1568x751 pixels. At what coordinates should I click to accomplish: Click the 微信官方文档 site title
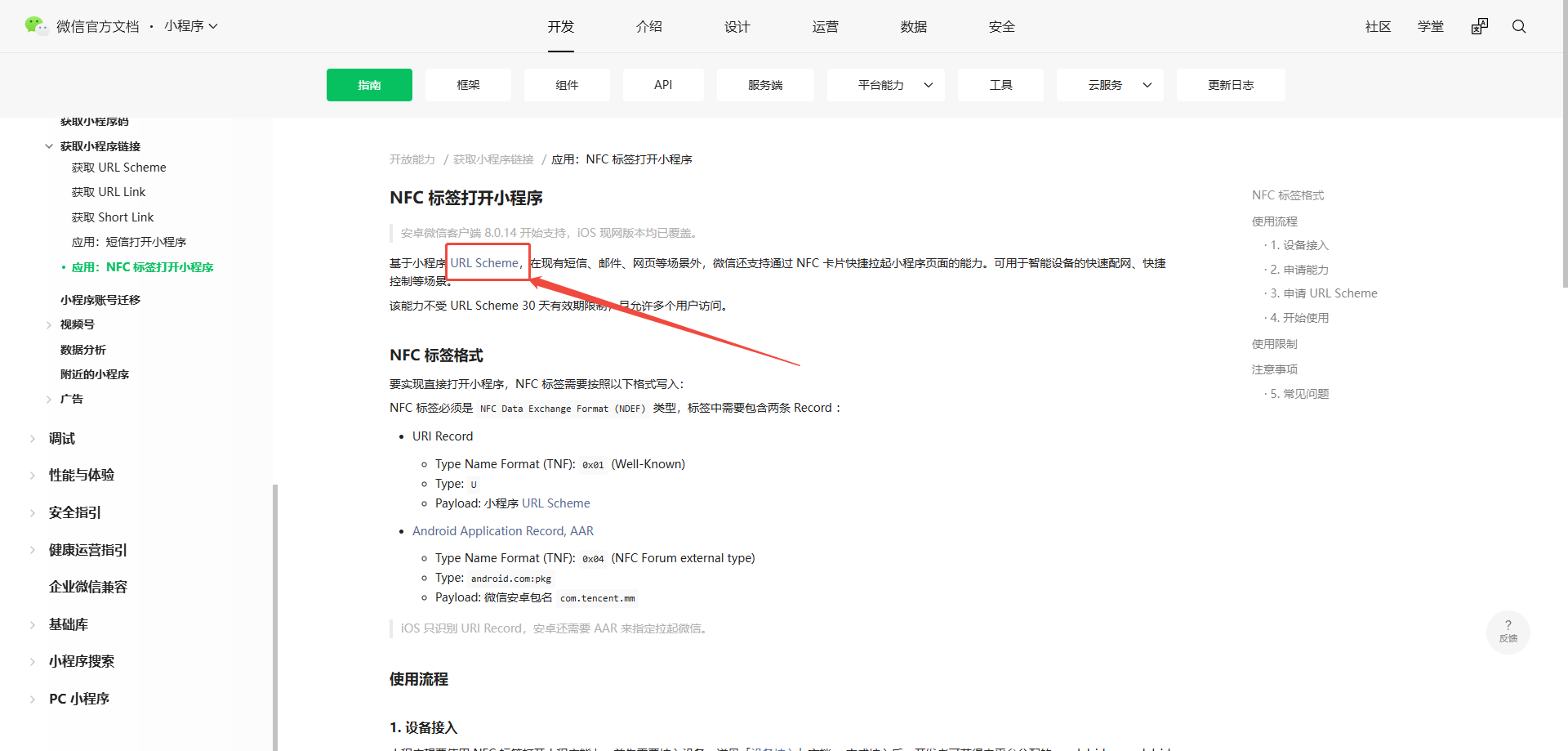tap(98, 26)
